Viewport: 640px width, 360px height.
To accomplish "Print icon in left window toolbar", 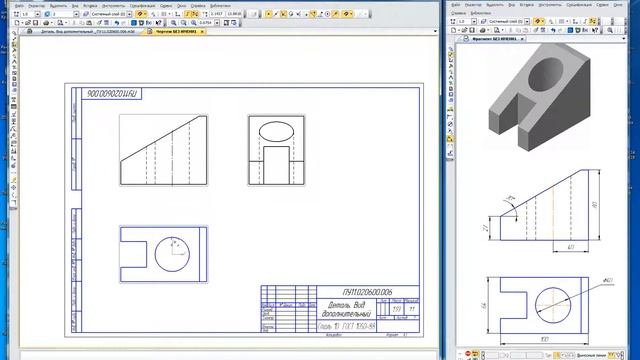I will [46, 23].
